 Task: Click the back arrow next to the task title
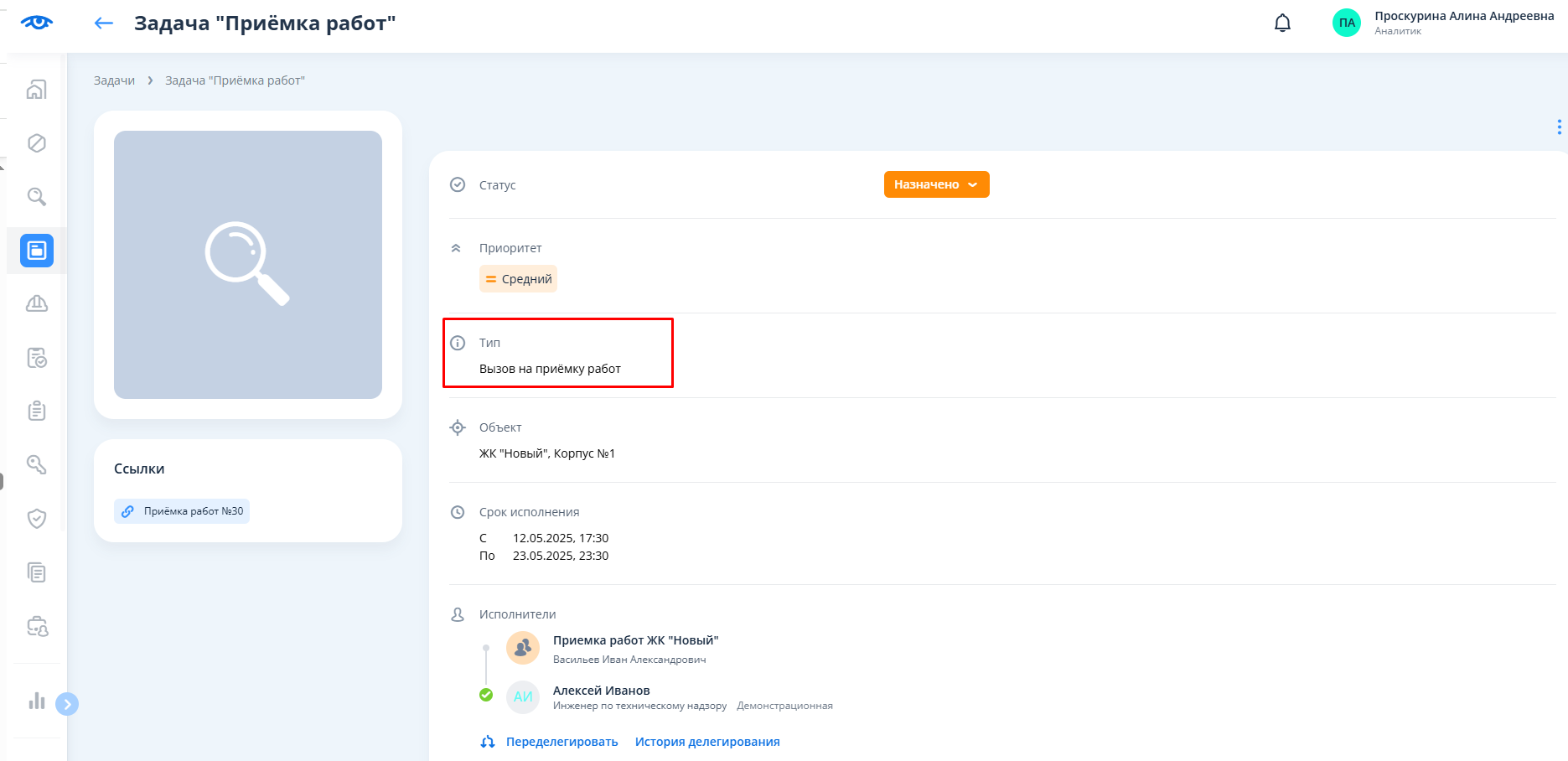[104, 23]
